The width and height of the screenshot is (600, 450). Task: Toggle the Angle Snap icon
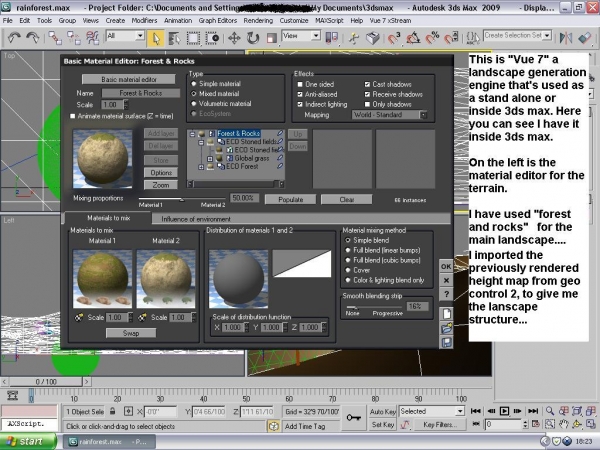click(x=413, y=38)
